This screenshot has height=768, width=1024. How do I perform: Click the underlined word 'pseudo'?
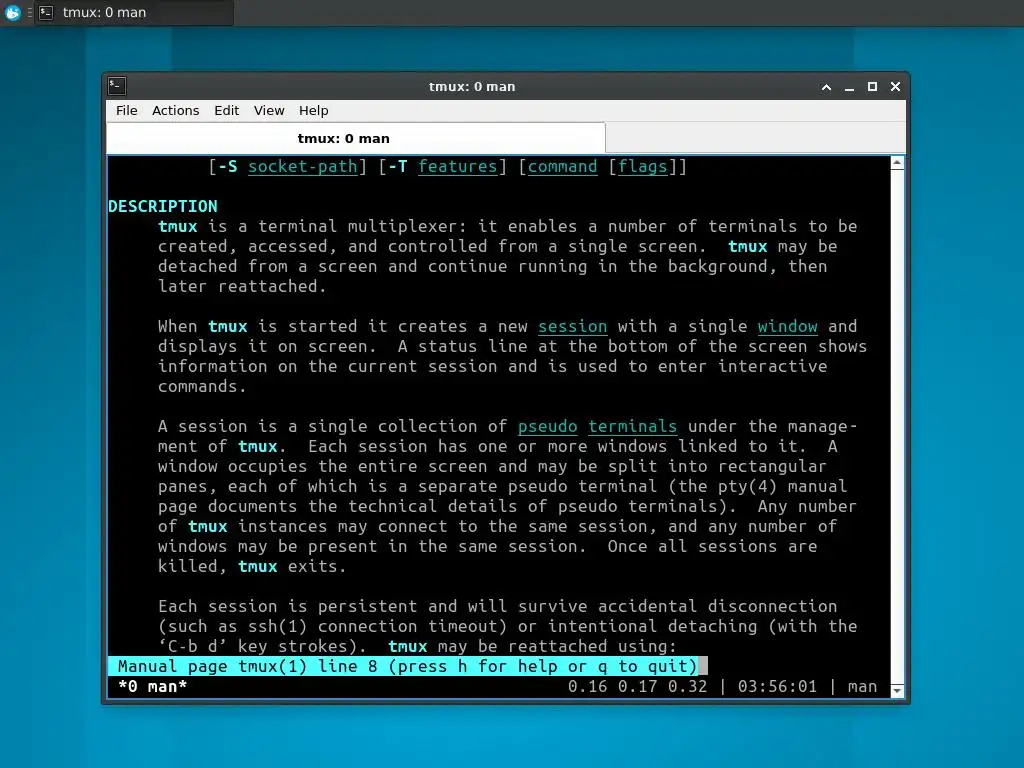[x=547, y=426]
